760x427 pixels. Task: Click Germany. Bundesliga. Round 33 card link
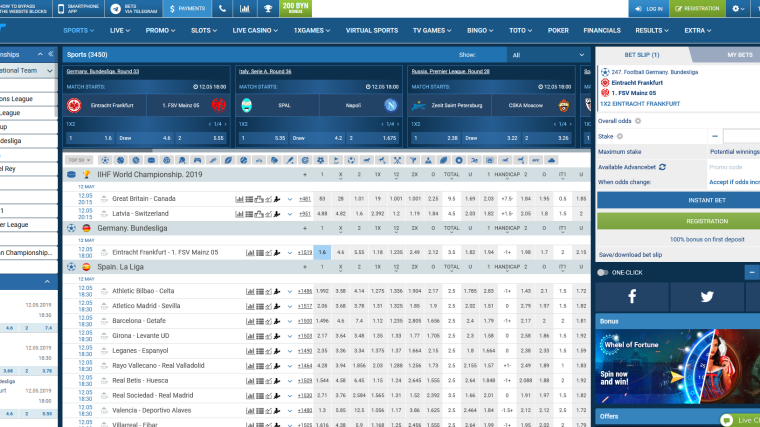(x=103, y=71)
